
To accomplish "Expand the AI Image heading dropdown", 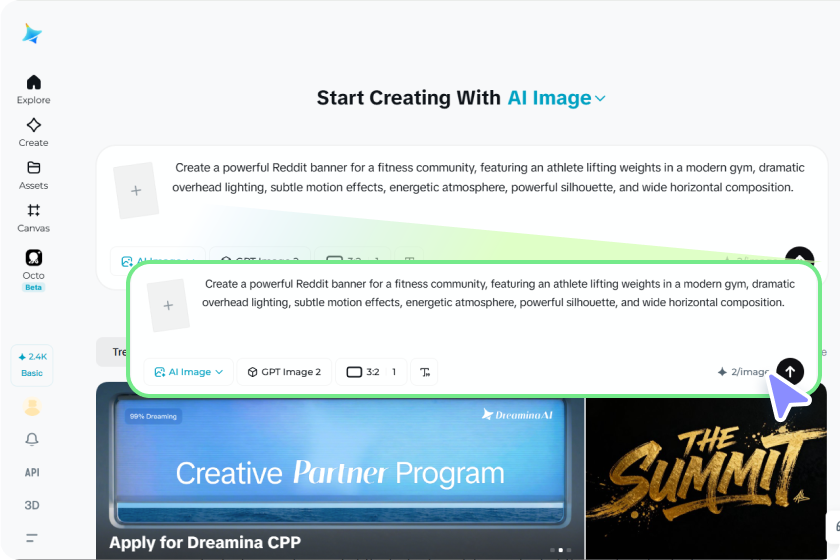I will [x=557, y=98].
